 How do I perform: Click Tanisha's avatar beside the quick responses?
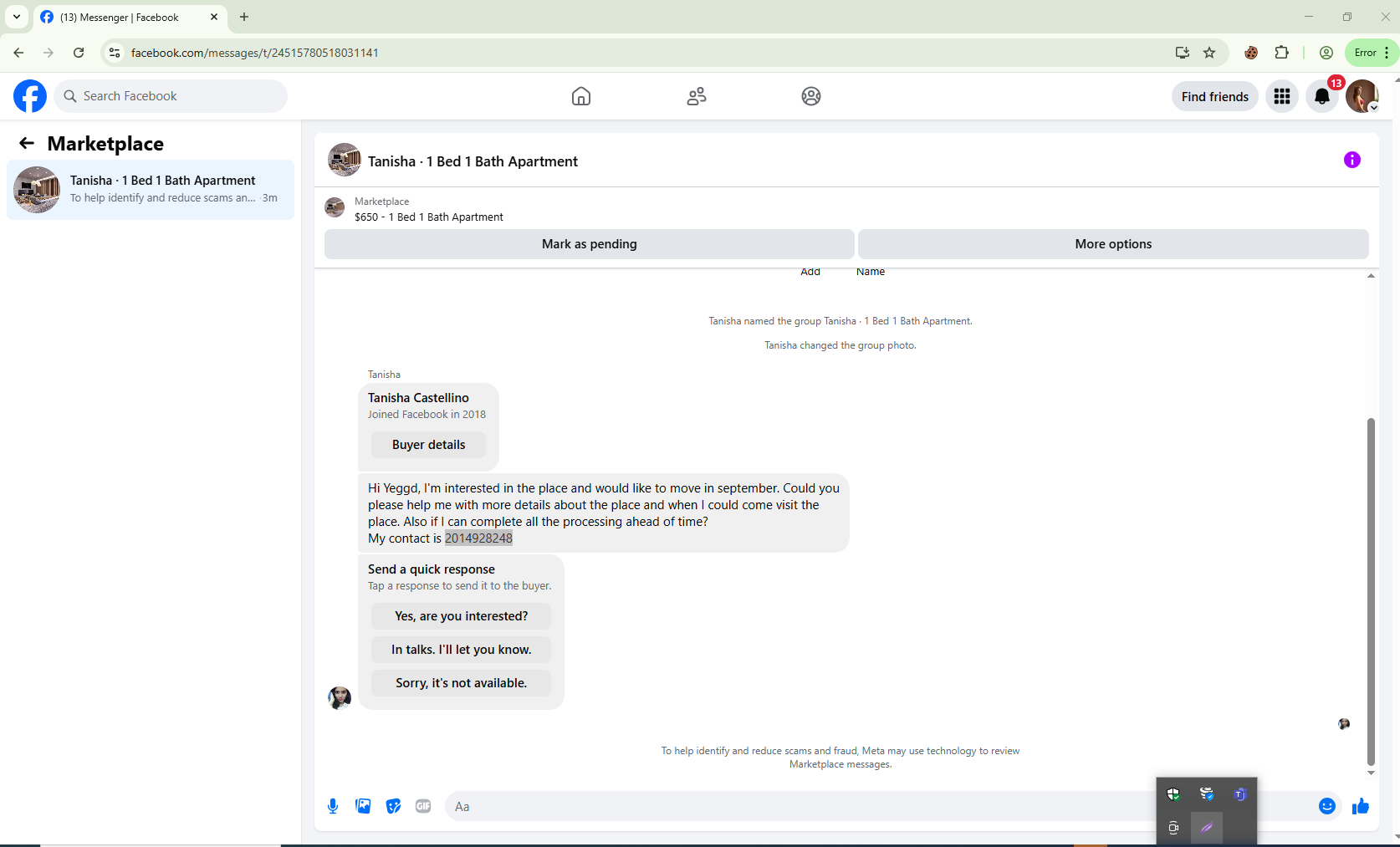coord(340,697)
